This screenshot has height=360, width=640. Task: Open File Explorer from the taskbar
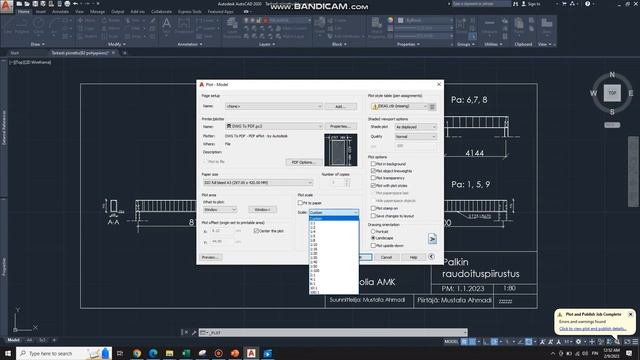point(169,353)
